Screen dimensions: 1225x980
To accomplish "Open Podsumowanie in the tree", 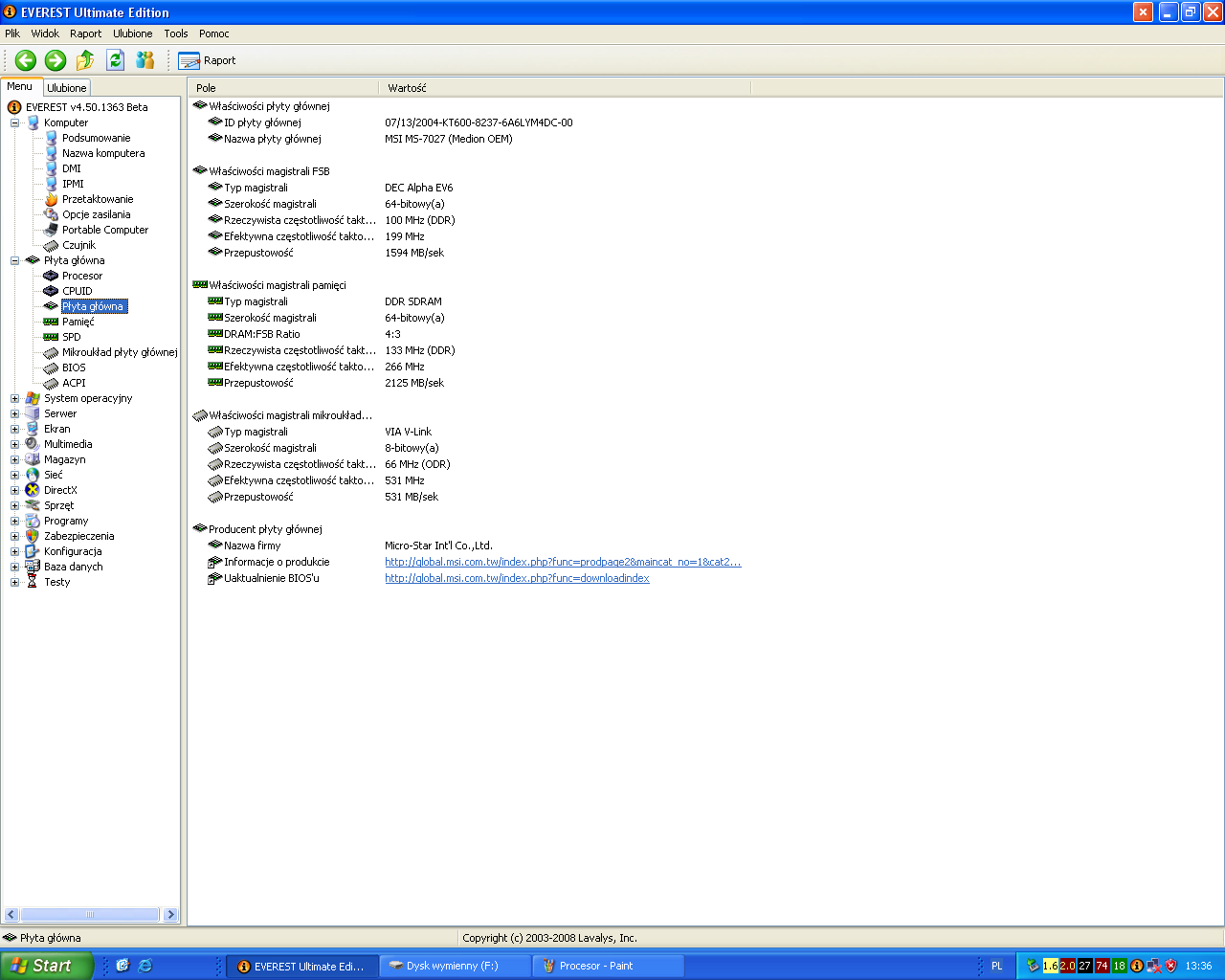I will coord(97,138).
